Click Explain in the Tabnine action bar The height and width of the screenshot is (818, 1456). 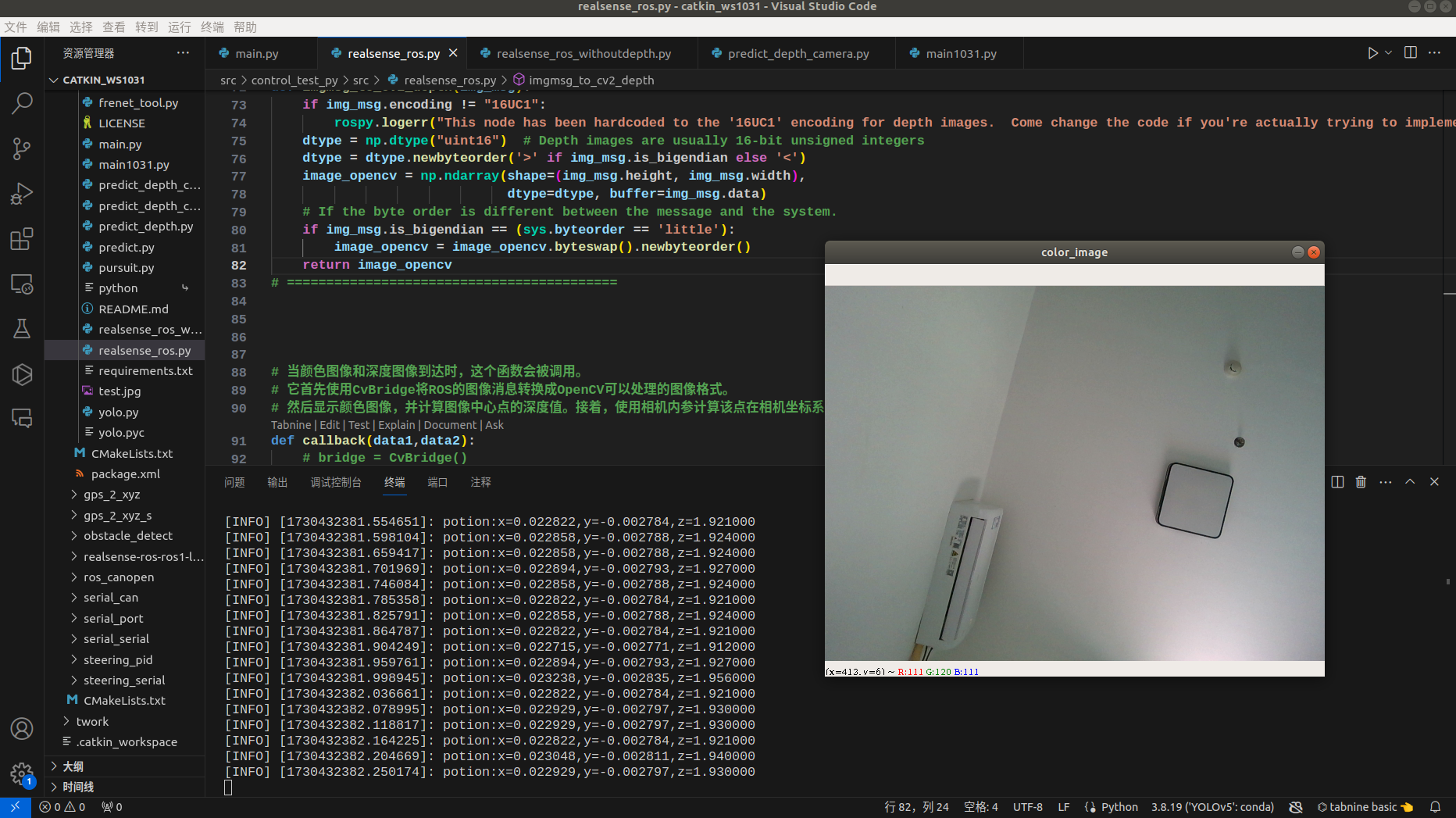point(396,424)
